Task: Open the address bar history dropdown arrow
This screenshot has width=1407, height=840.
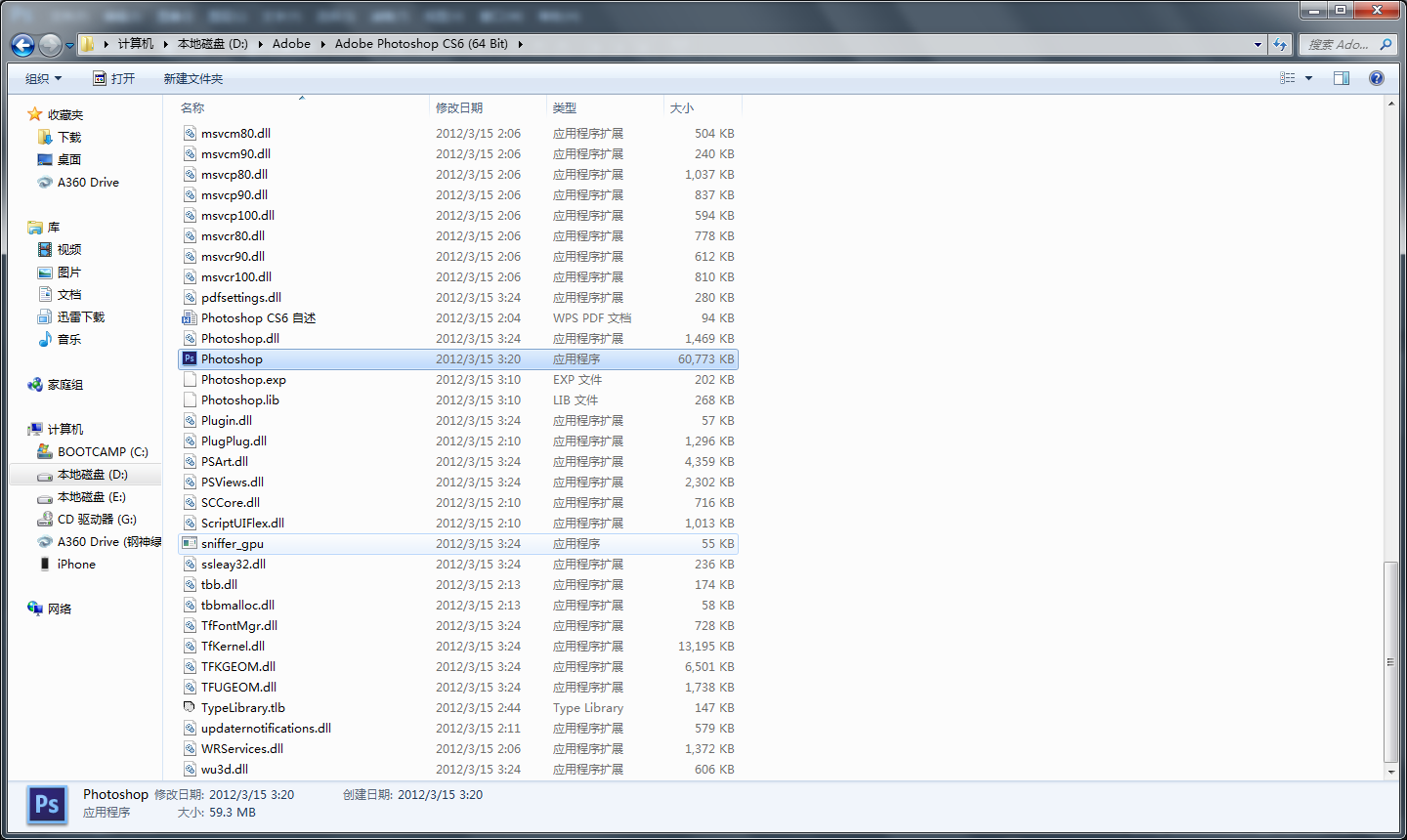Action: [x=1258, y=44]
